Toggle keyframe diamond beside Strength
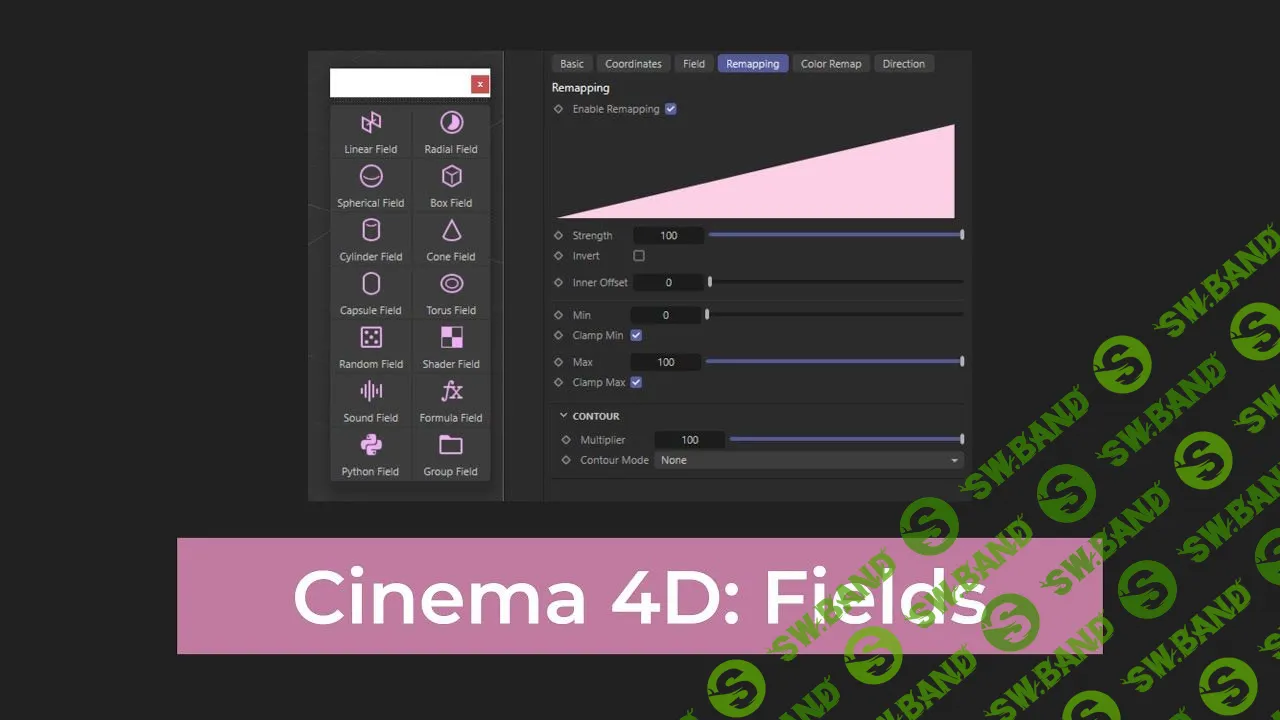Image resolution: width=1280 pixels, height=720 pixels. coord(558,235)
